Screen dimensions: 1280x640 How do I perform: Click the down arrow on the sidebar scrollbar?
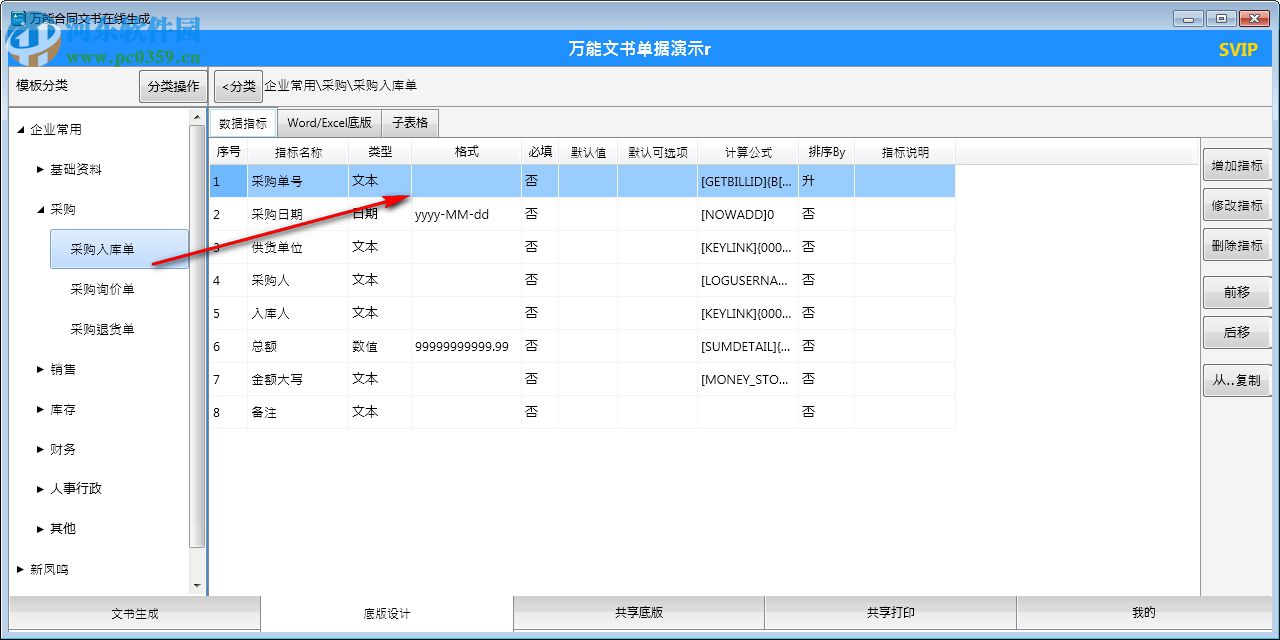(x=197, y=586)
